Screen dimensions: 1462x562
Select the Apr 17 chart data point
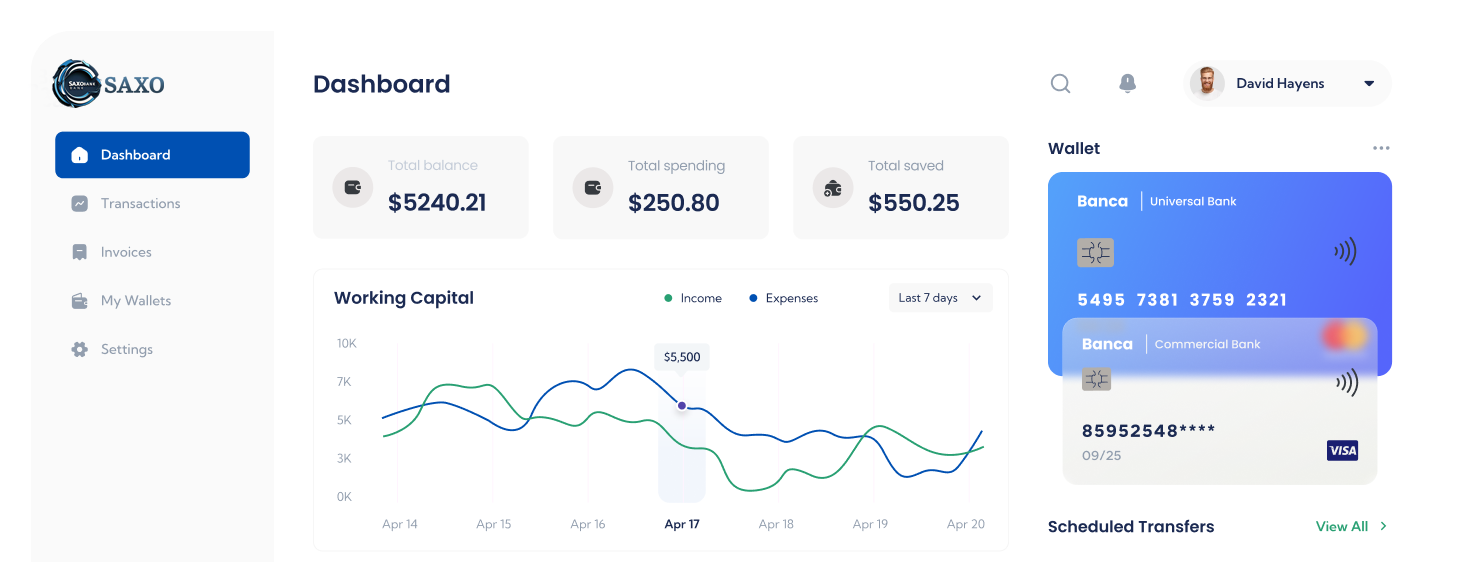(682, 406)
